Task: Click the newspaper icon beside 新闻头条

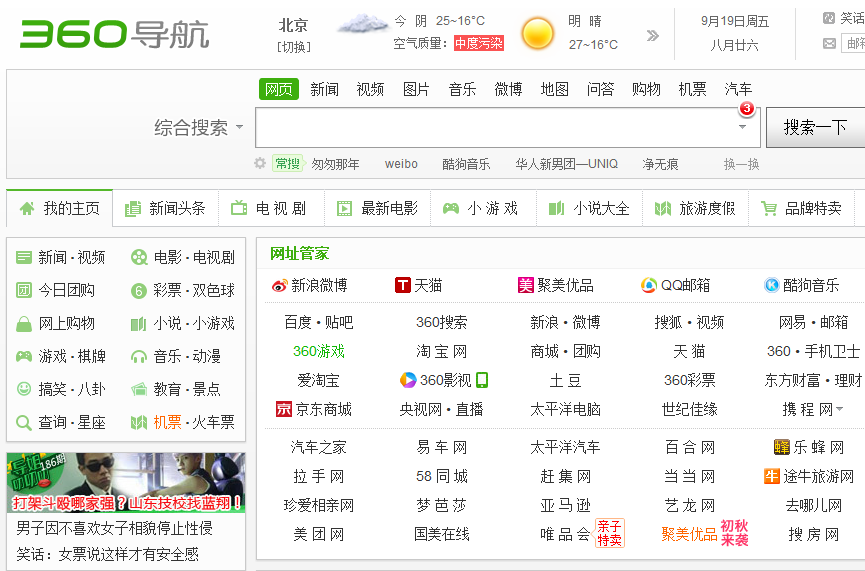Action: tap(133, 209)
